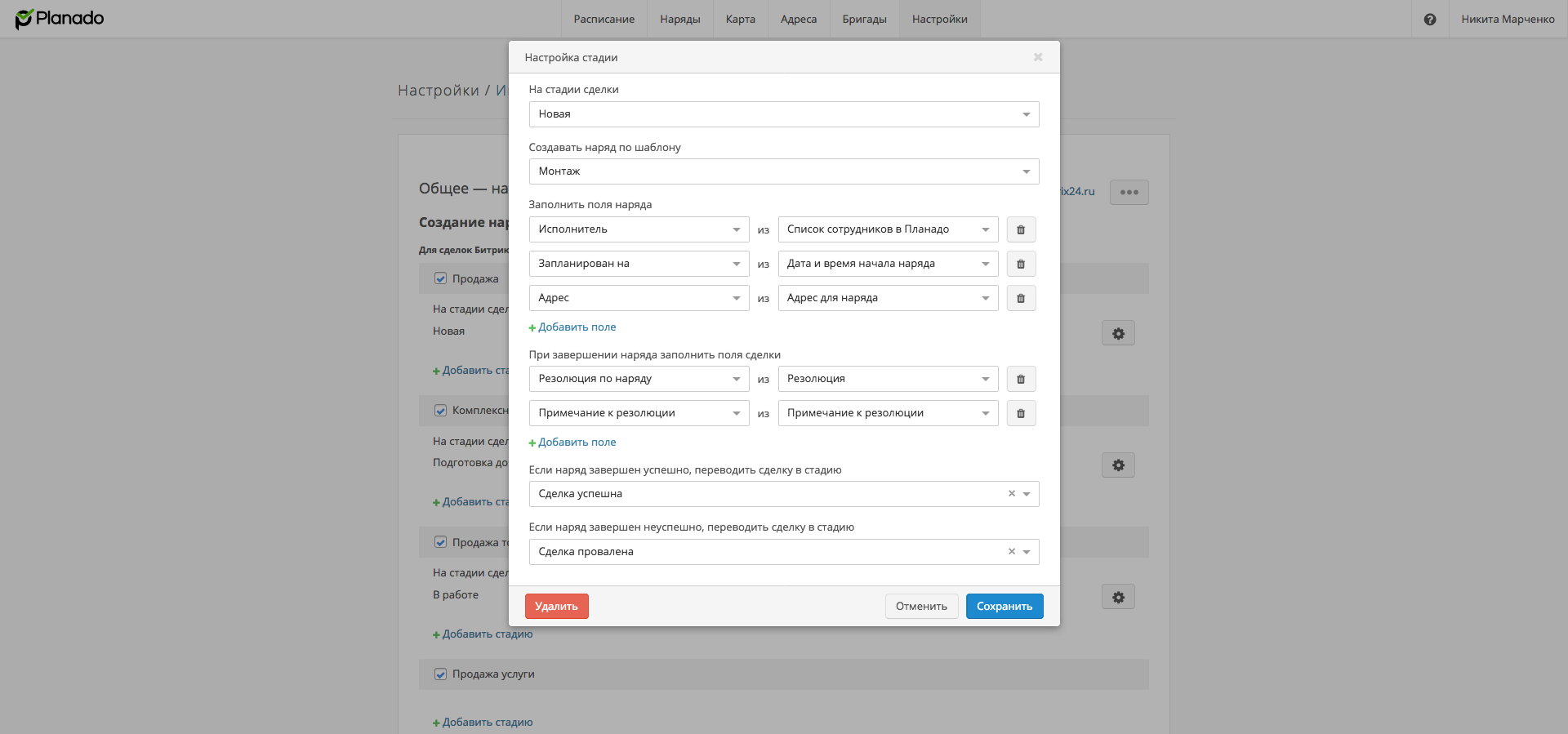Open the Список сотрудников в Планадо dropdown
1568x734 pixels.
[887, 229]
